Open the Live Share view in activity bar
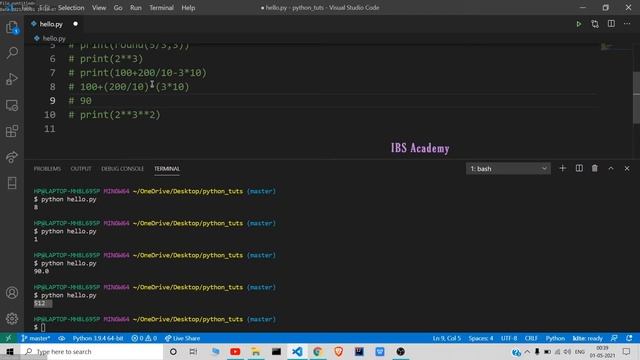Image resolution: width=640 pixels, height=360 pixels. click(x=12, y=157)
